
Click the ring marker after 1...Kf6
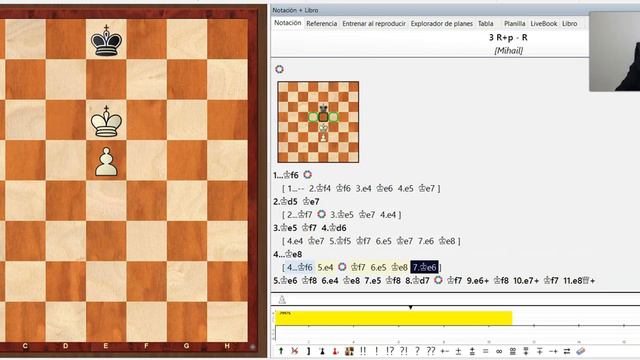tap(307, 175)
